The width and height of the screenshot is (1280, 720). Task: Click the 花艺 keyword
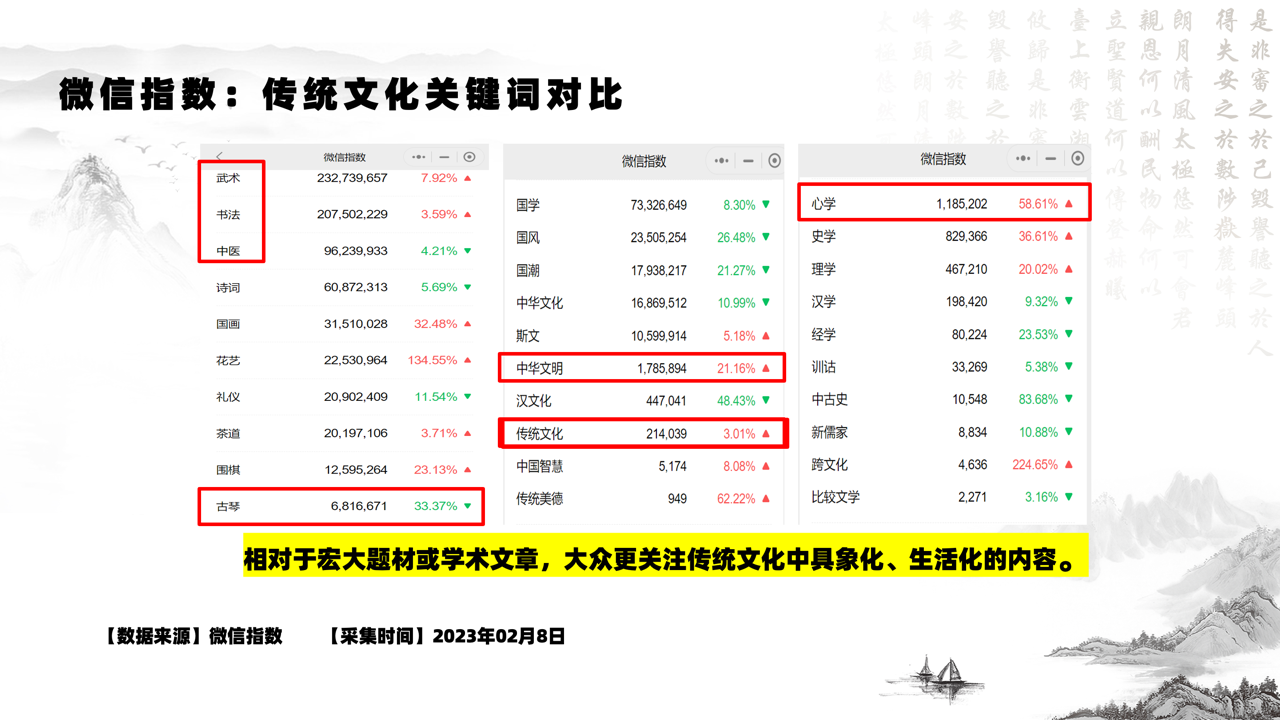(x=228, y=360)
